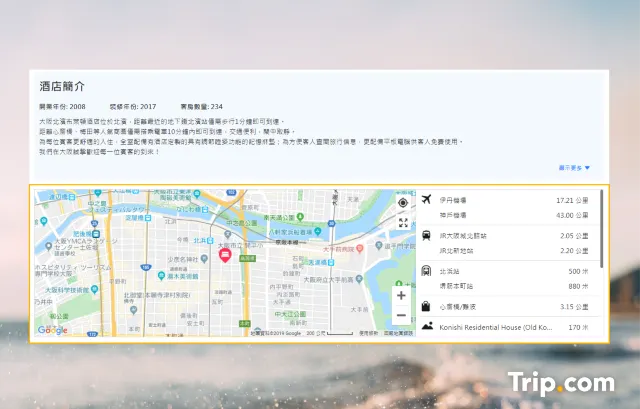Click the 湯木美術館 museum marker

(x=161, y=276)
